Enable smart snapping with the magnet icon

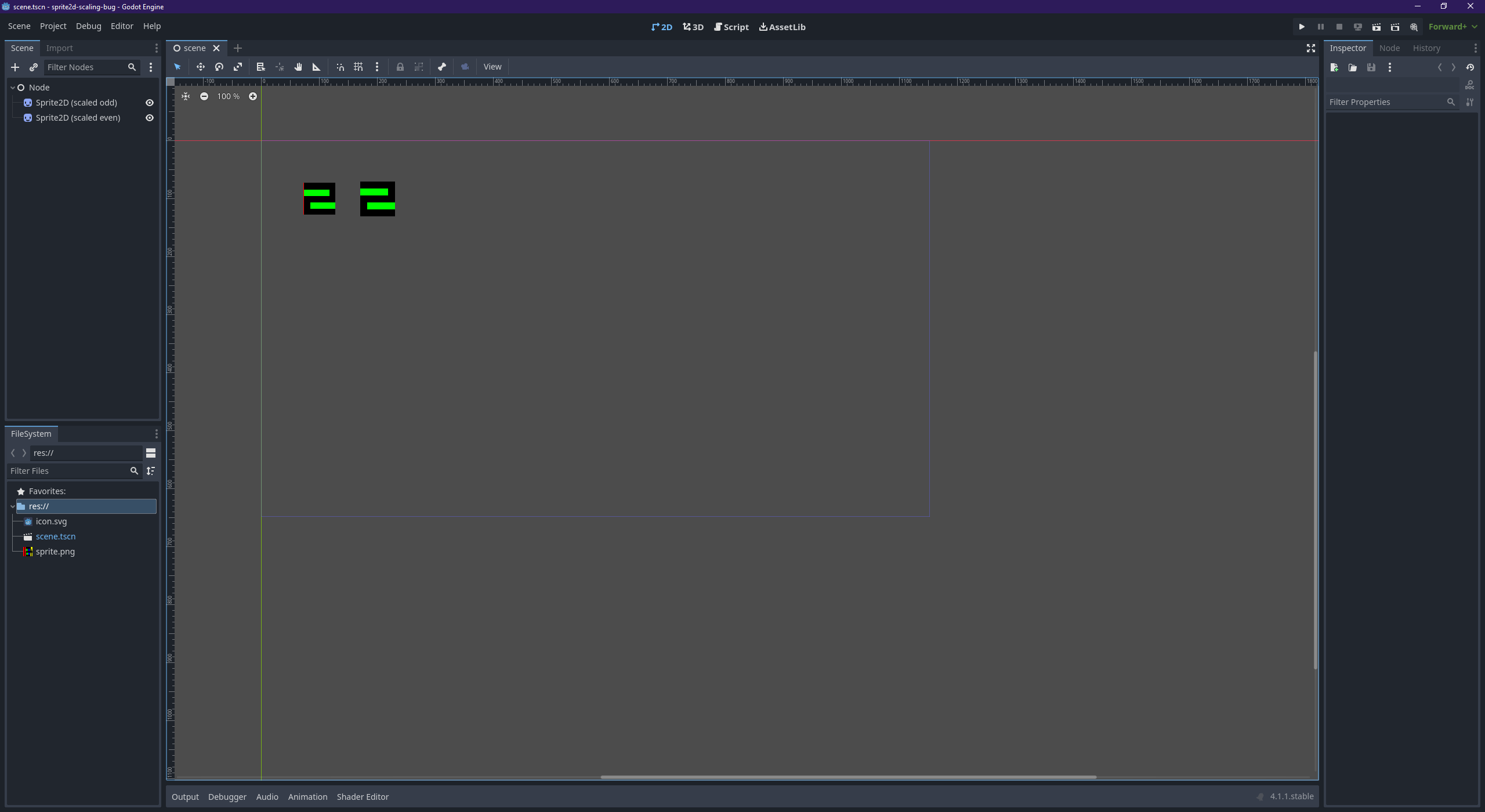tap(340, 67)
